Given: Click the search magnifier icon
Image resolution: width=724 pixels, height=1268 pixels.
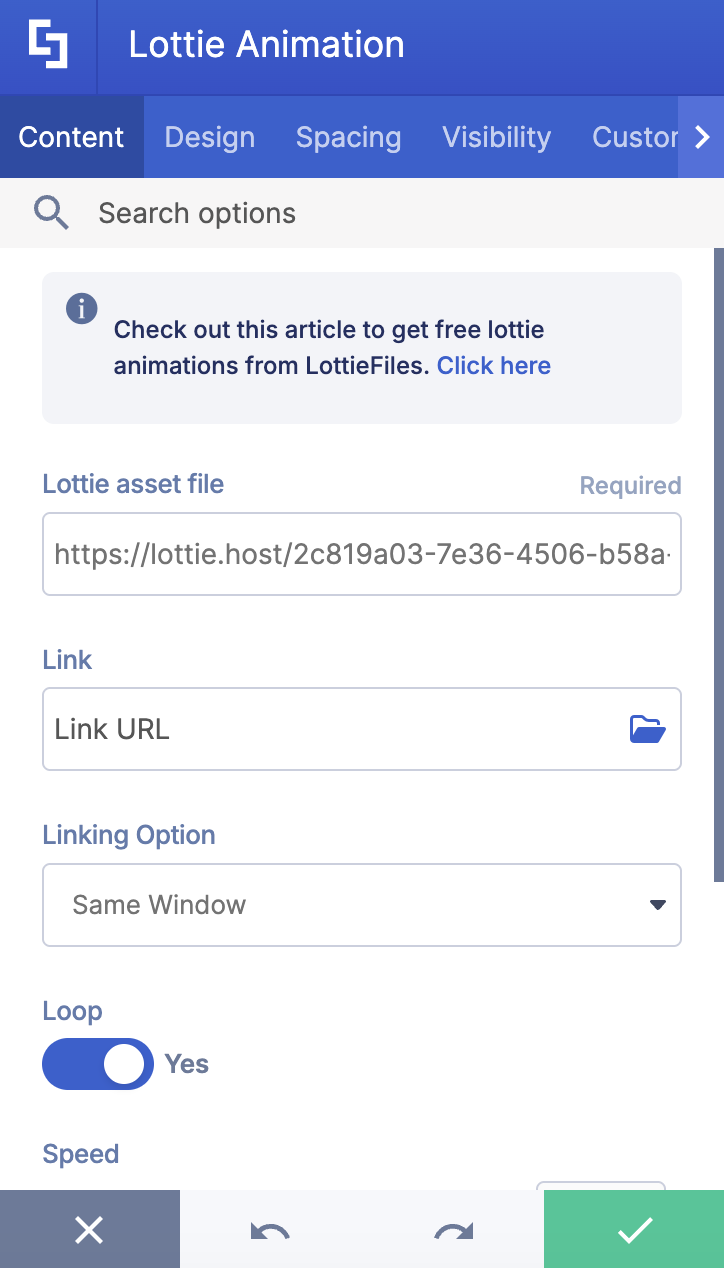Looking at the screenshot, I should pos(51,212).
